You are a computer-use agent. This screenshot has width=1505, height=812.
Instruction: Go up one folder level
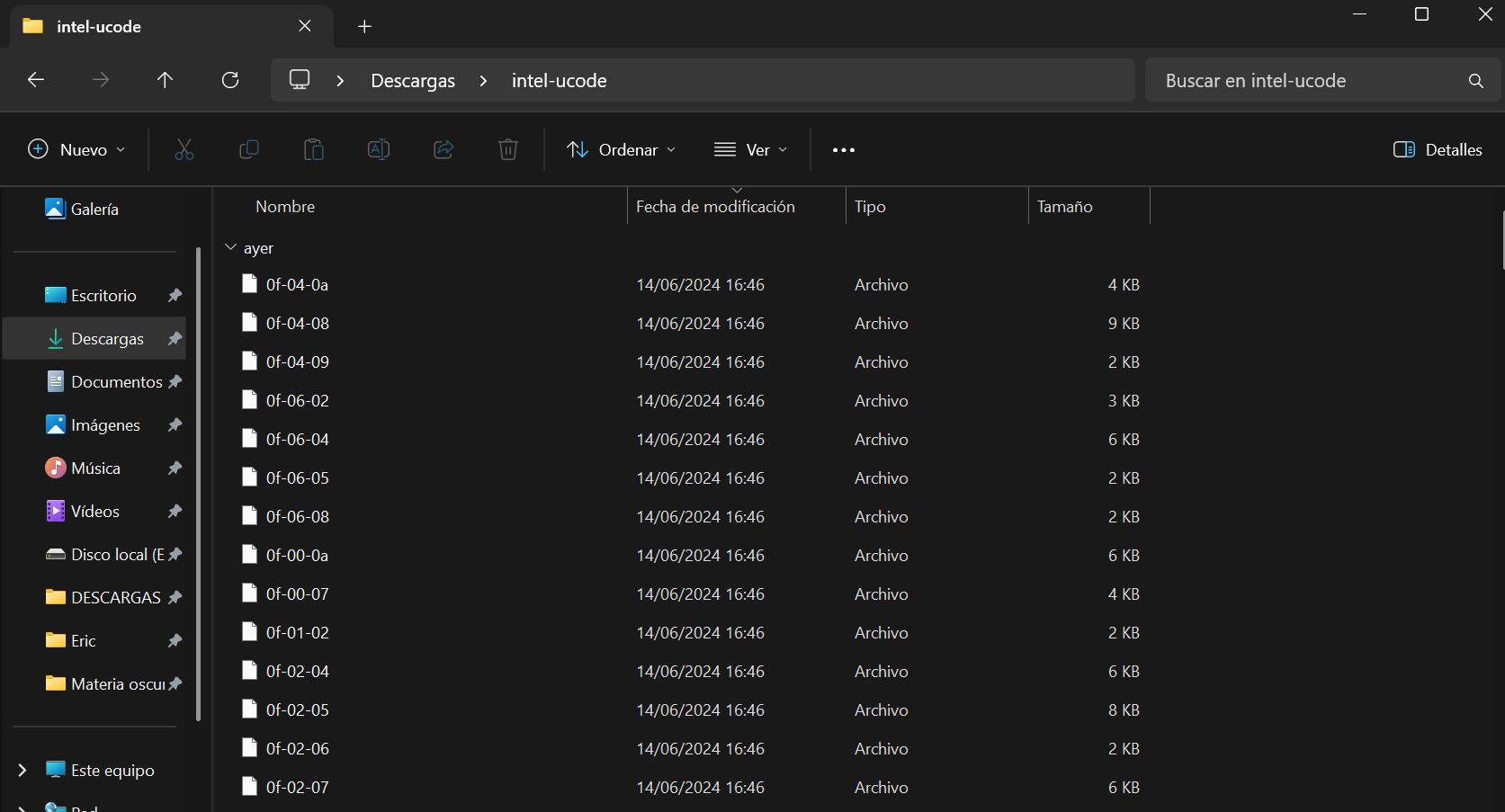click(165, 80)
